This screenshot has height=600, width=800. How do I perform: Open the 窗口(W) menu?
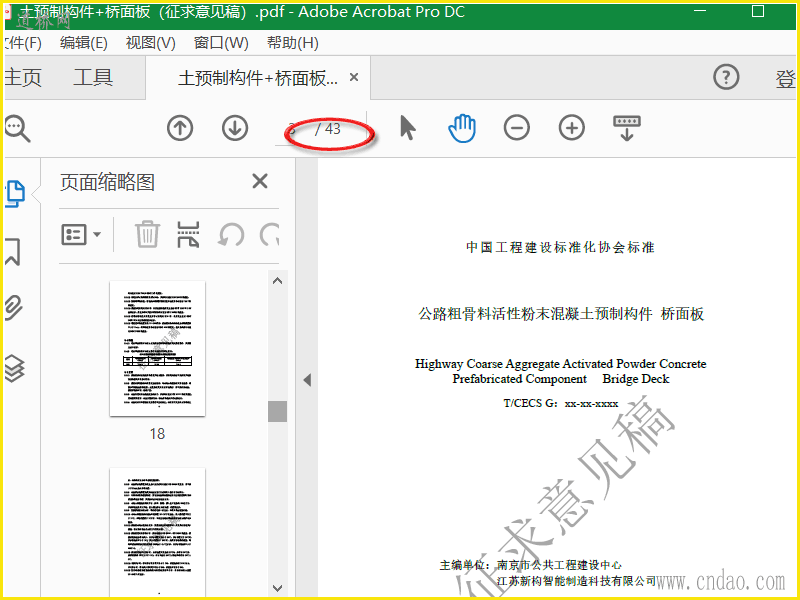(221, 43)
